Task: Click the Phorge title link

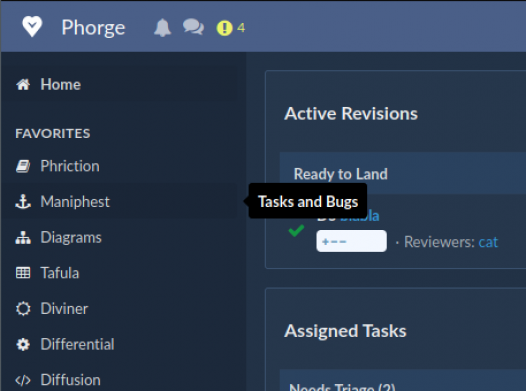Action: tap(93, 27)
